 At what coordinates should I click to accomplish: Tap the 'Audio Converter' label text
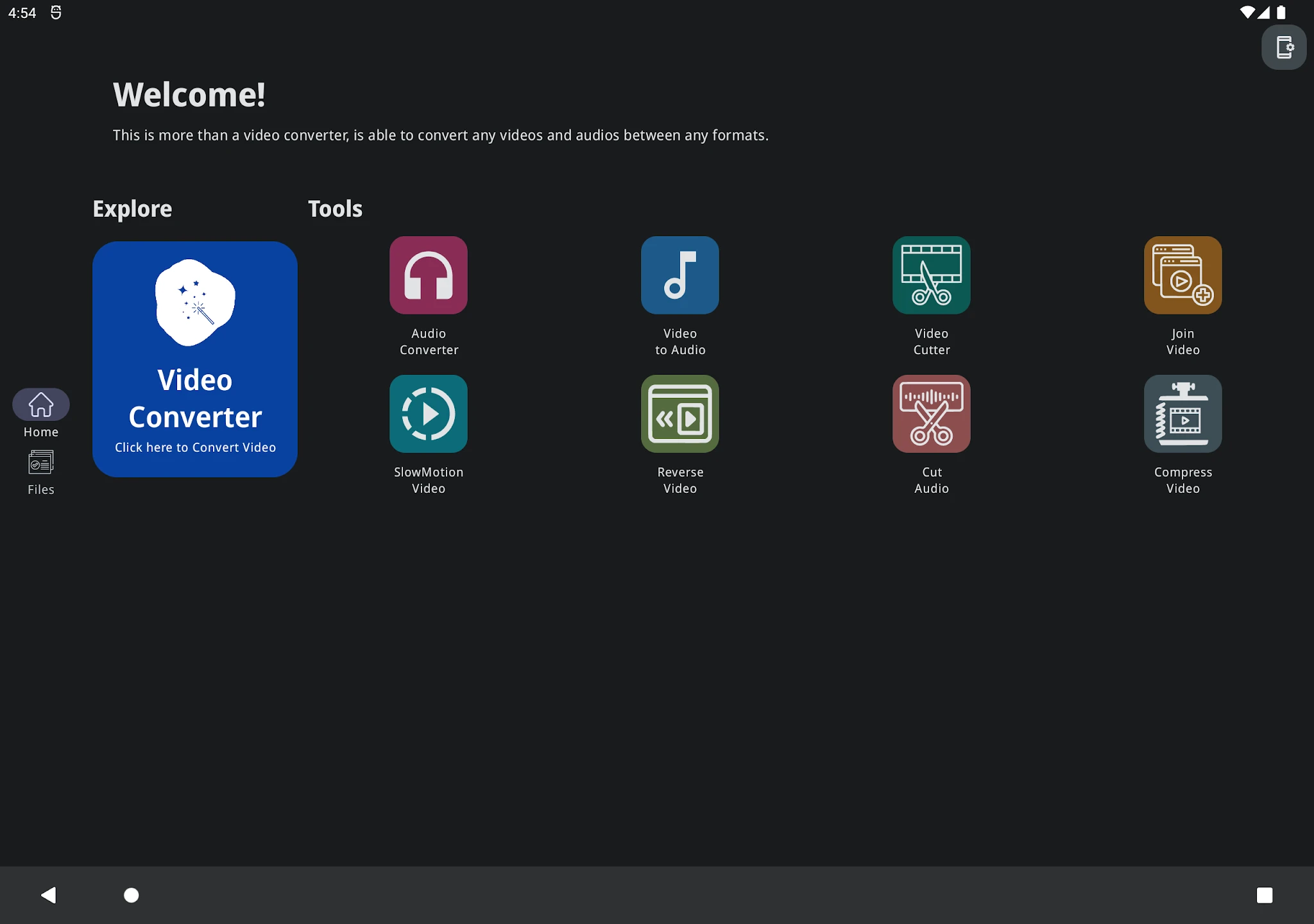[429, 341]
